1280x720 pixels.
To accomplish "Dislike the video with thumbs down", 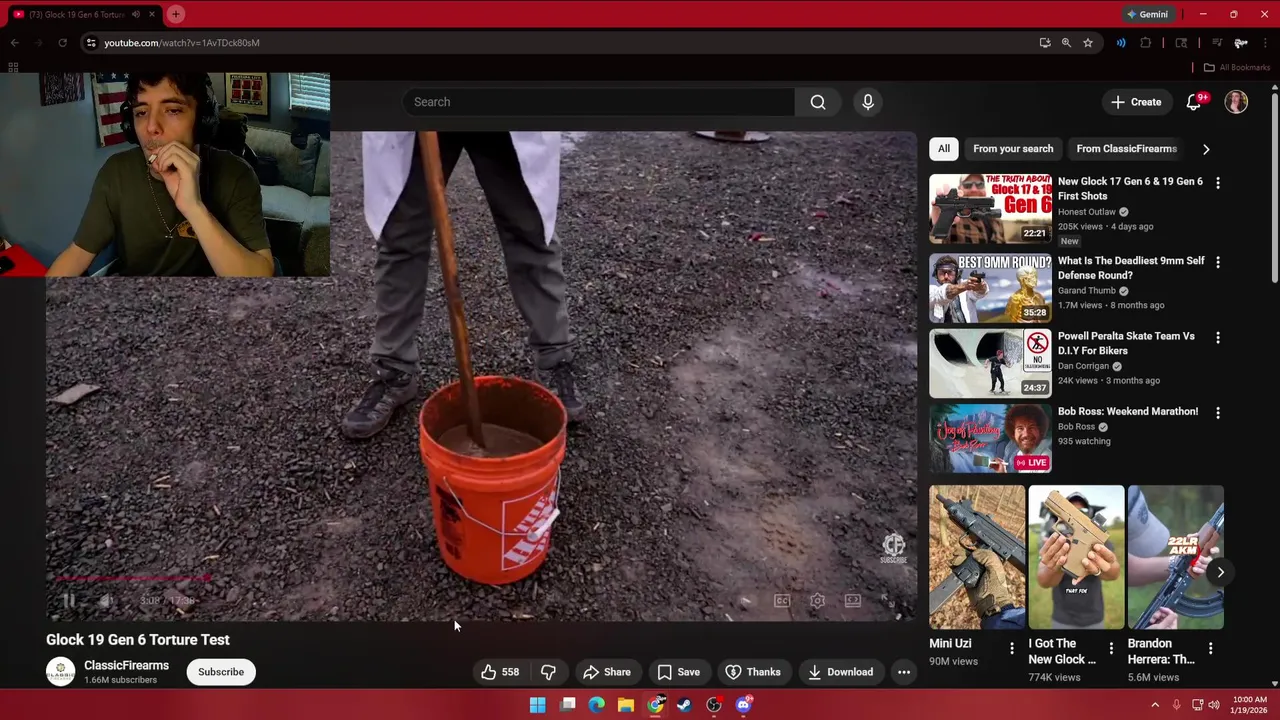I will (548, 672).
